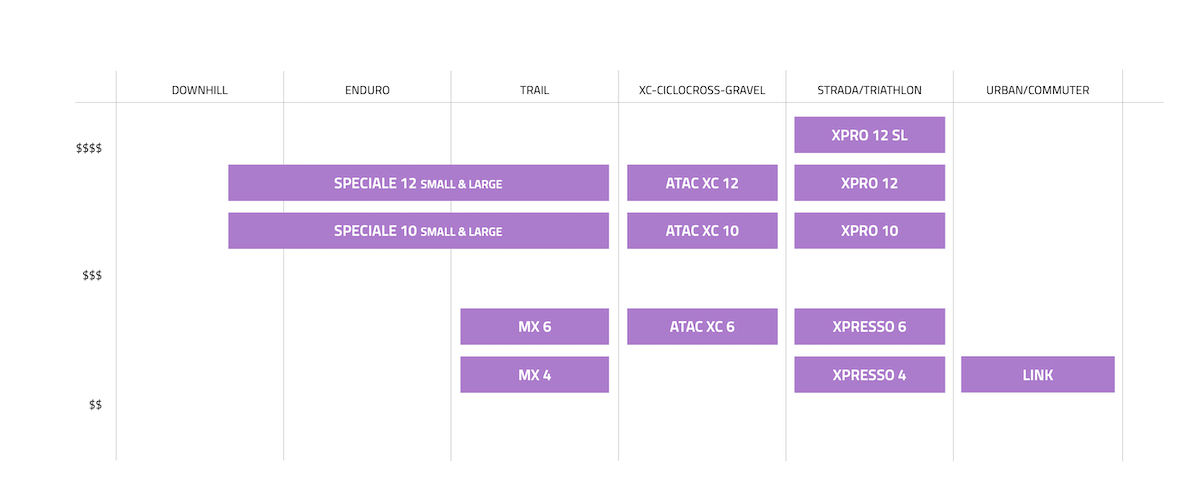Open the XPRO 10 product box
The height and width of the screenshot is (496, 1200).
pyautogui.click(x=869, y=231)
